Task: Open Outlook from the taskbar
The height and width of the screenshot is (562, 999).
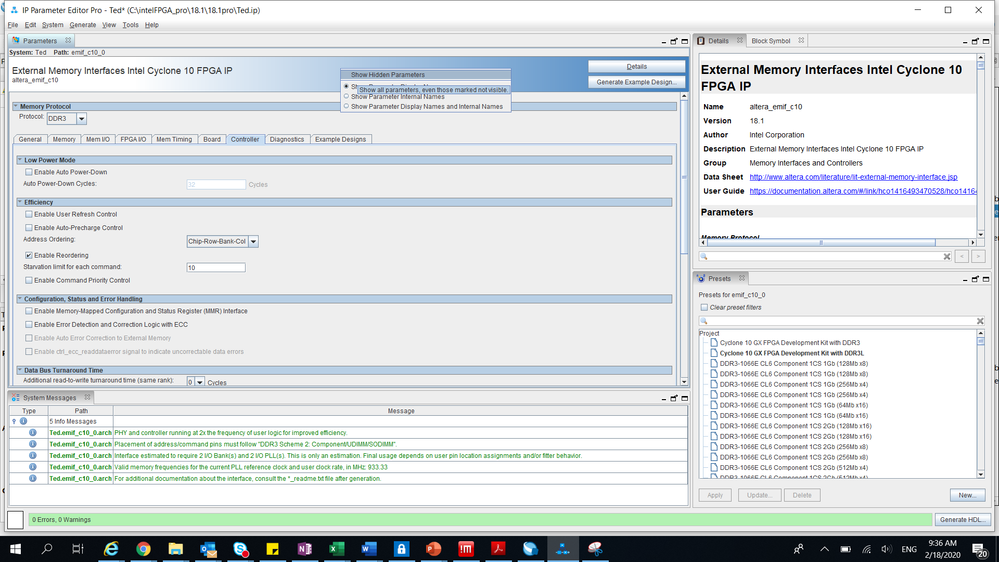Action: [208, 549]
